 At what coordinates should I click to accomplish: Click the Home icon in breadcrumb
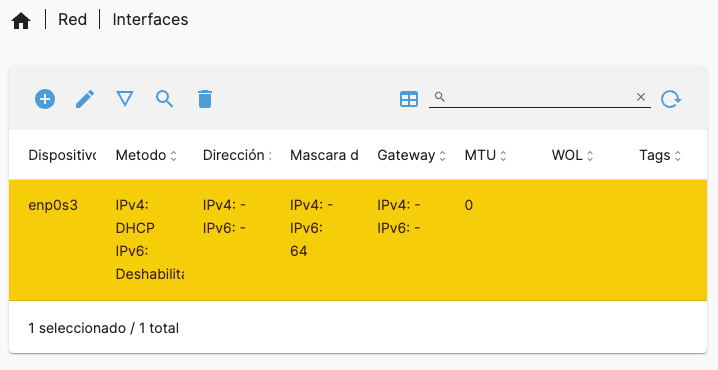(x=21, y=21)
